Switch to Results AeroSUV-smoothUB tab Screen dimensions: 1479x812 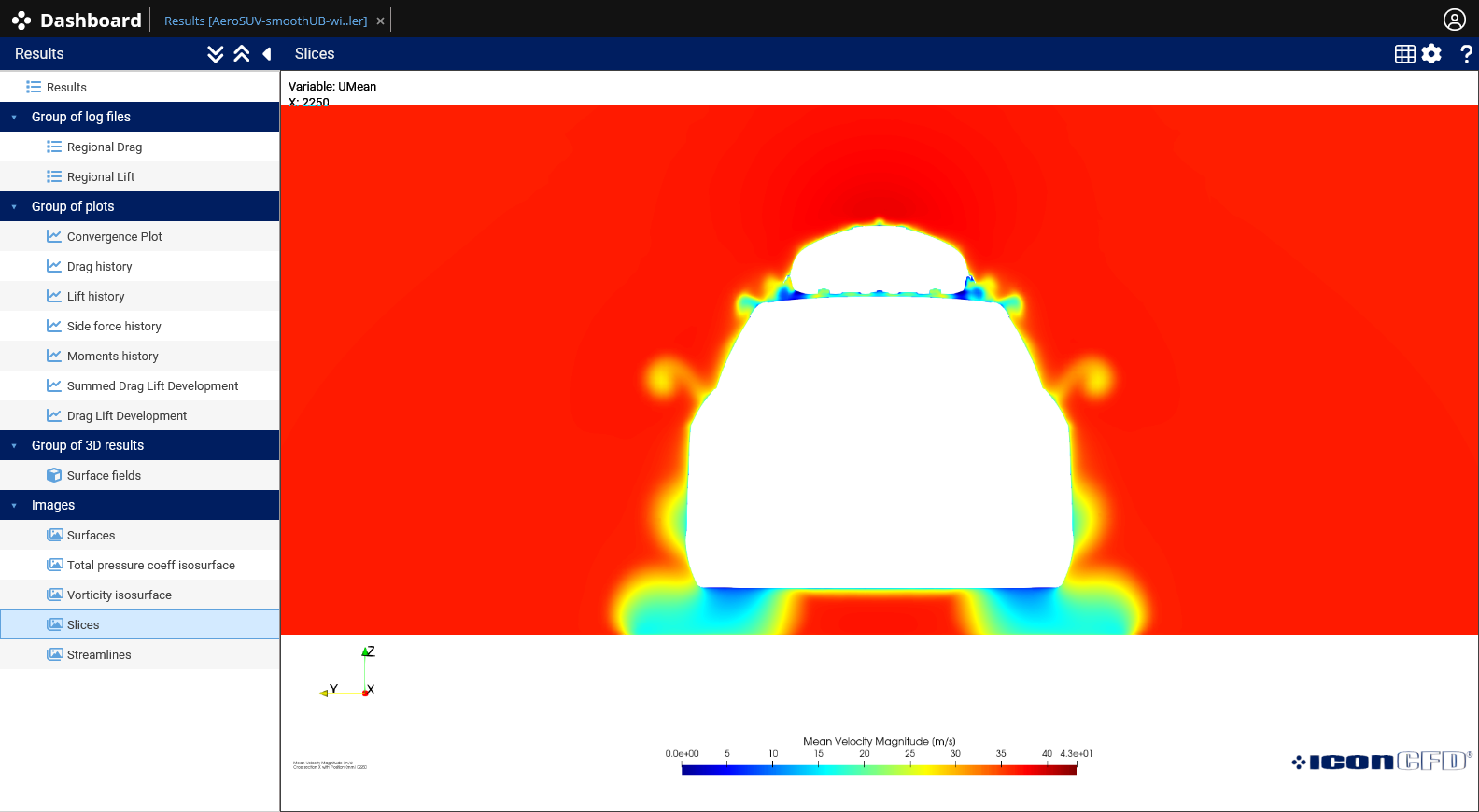265,21
